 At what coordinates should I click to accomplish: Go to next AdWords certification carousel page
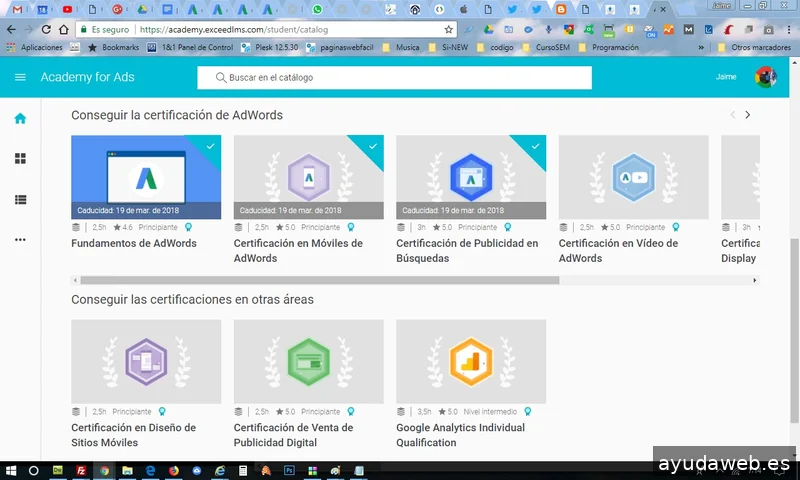pos(747,115)
